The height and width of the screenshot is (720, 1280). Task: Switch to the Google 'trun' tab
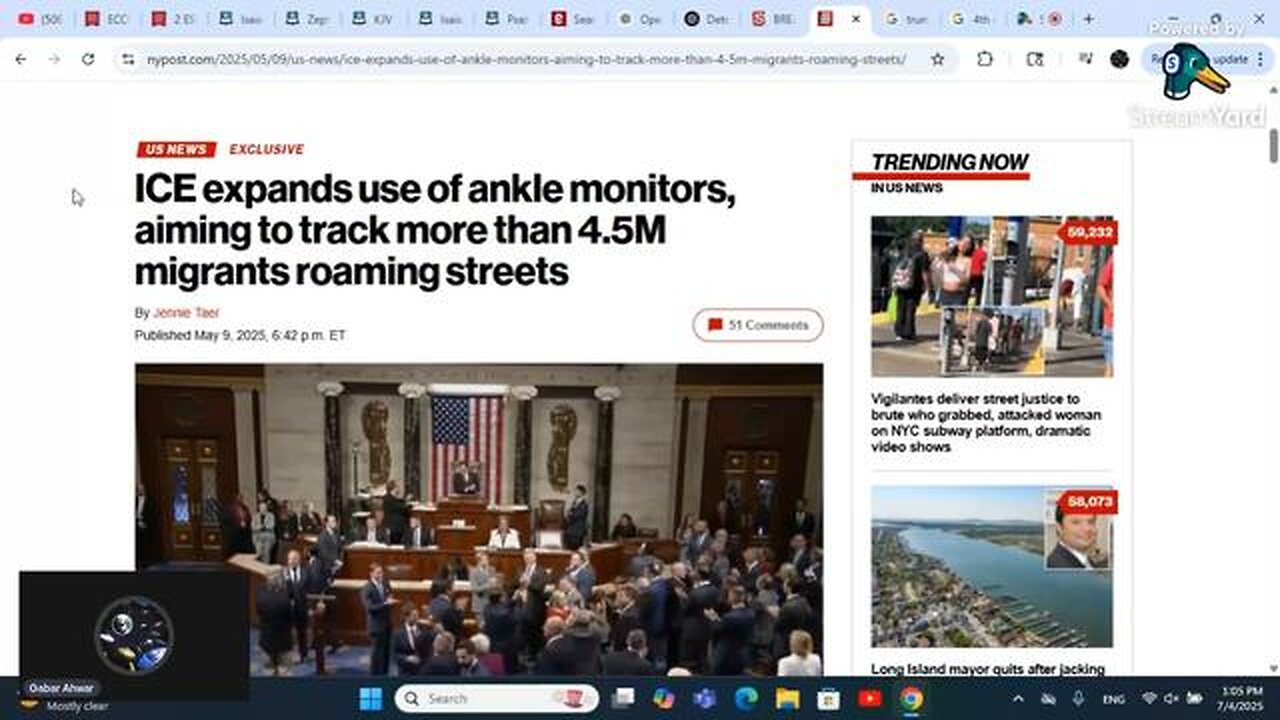pos(906,19)
